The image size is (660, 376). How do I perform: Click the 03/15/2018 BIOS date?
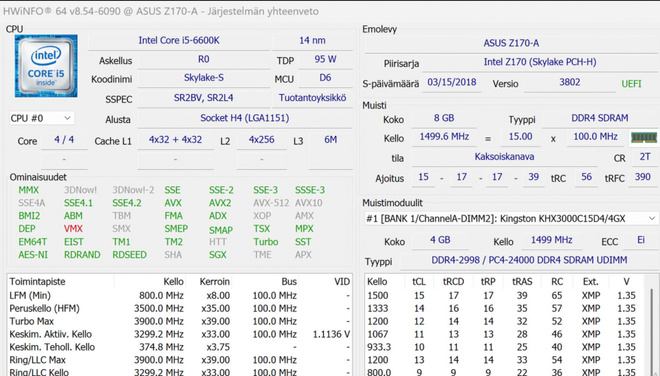[452, 82]
